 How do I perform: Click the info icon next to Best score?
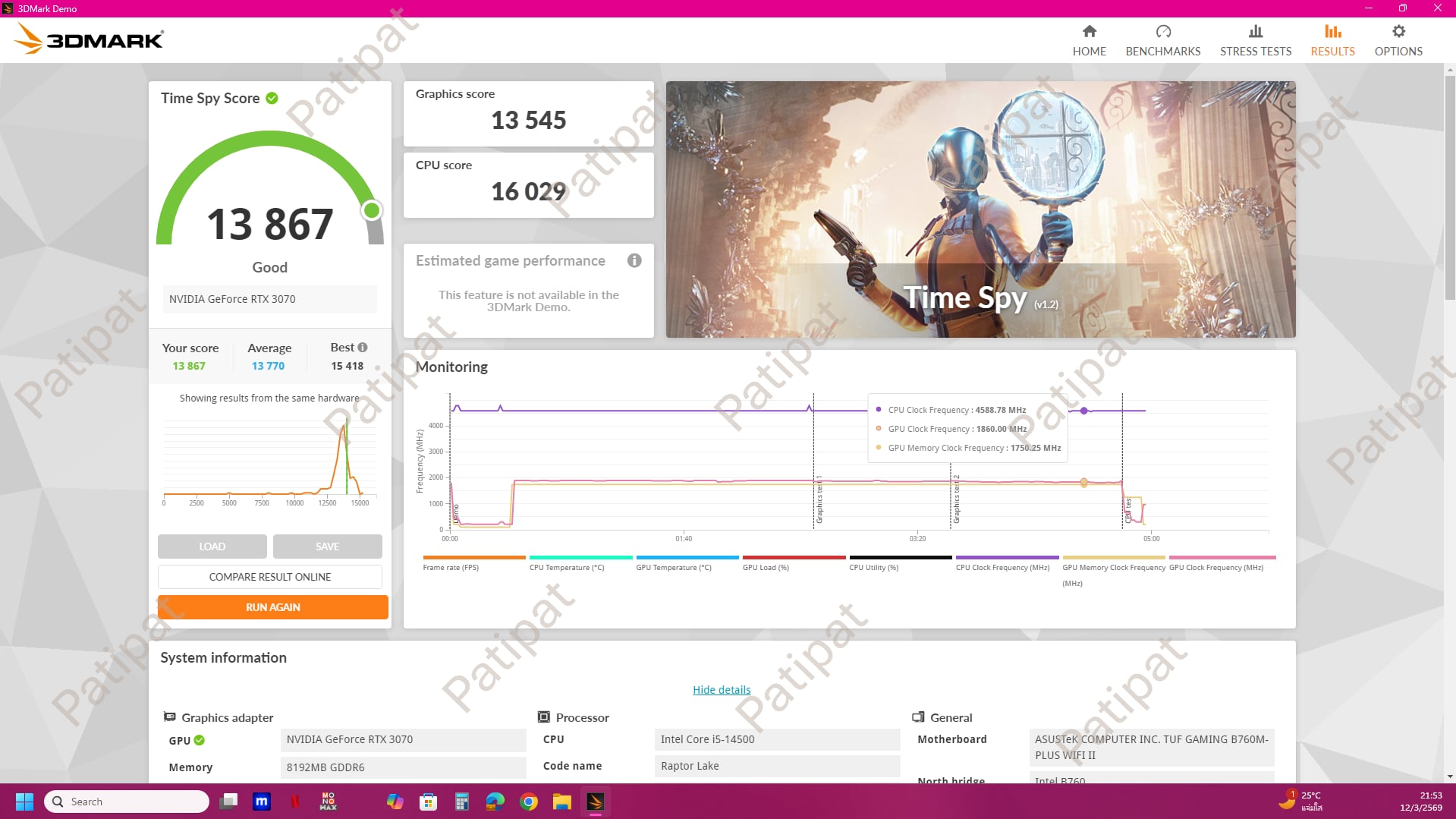coord(363,348)
